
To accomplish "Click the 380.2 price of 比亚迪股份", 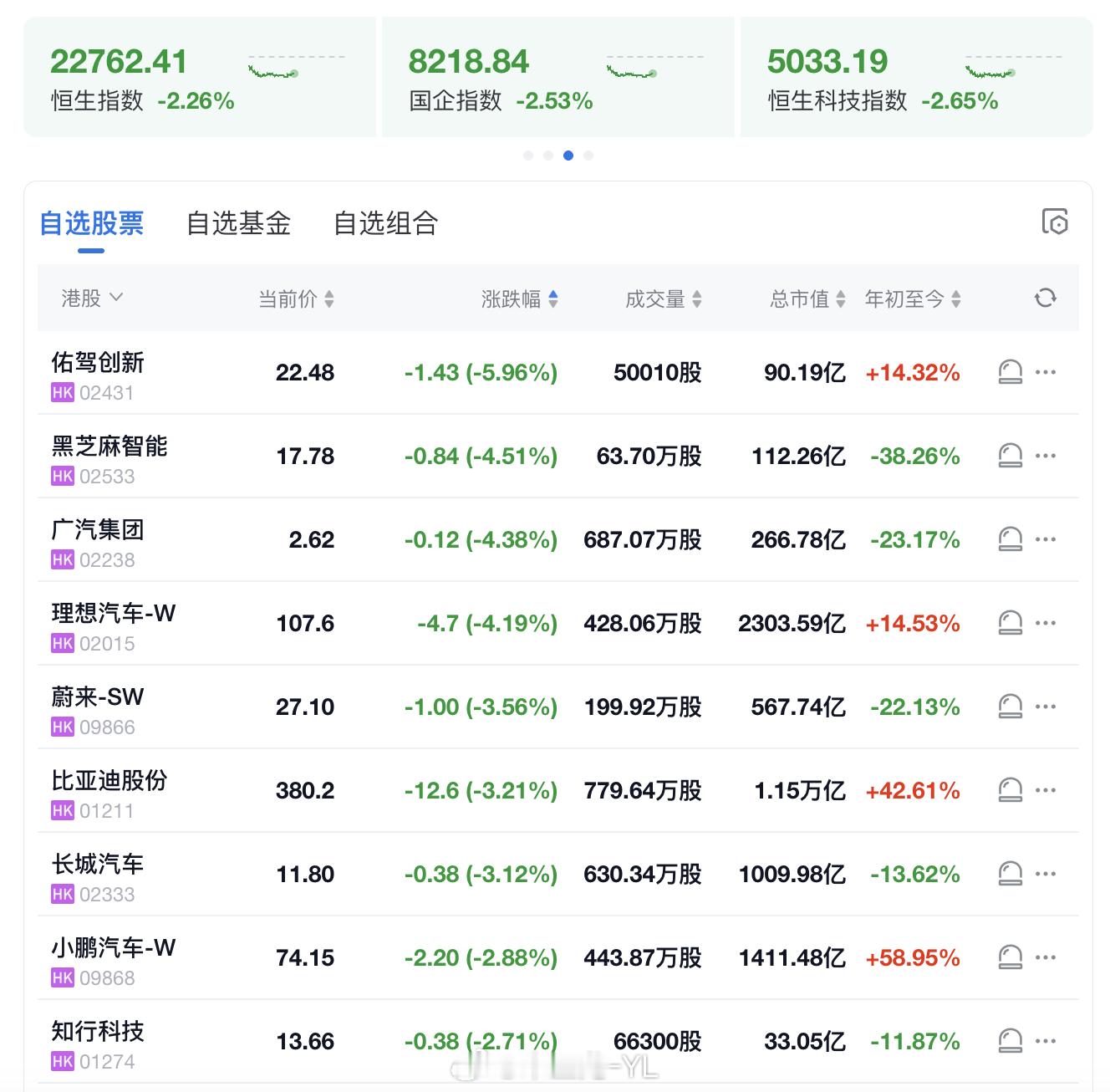I will tap(305, 790).
